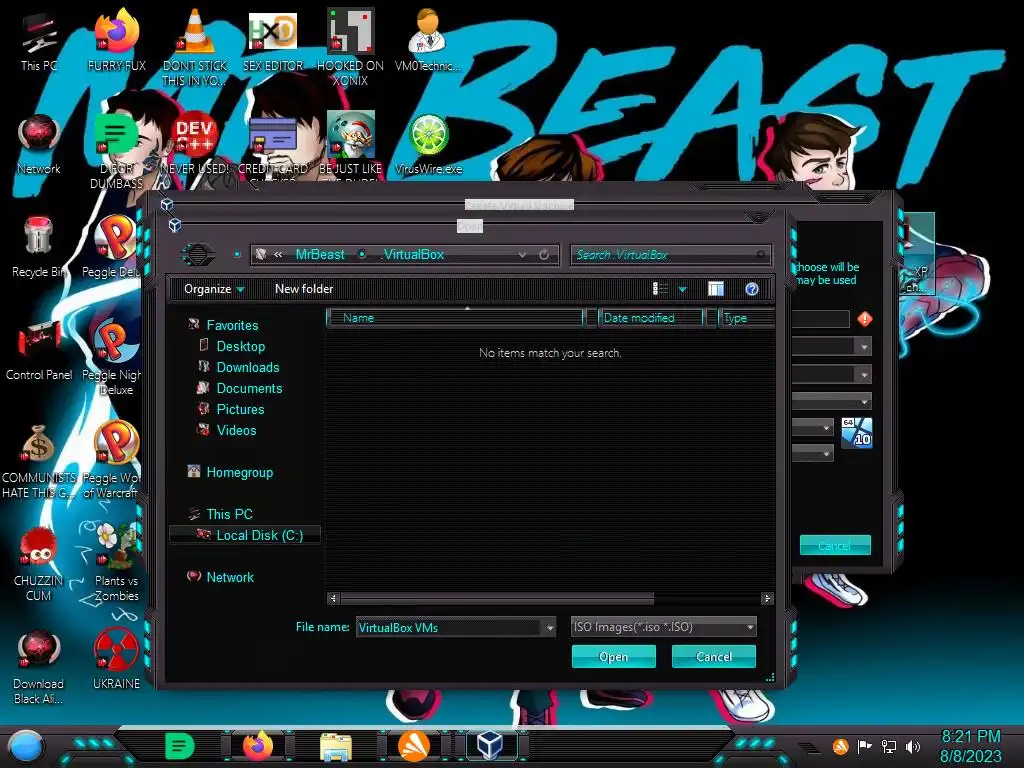This screenshot has height=768, width=1024.
Task: Open the Avast tray icon
Action: coord(840,746)
